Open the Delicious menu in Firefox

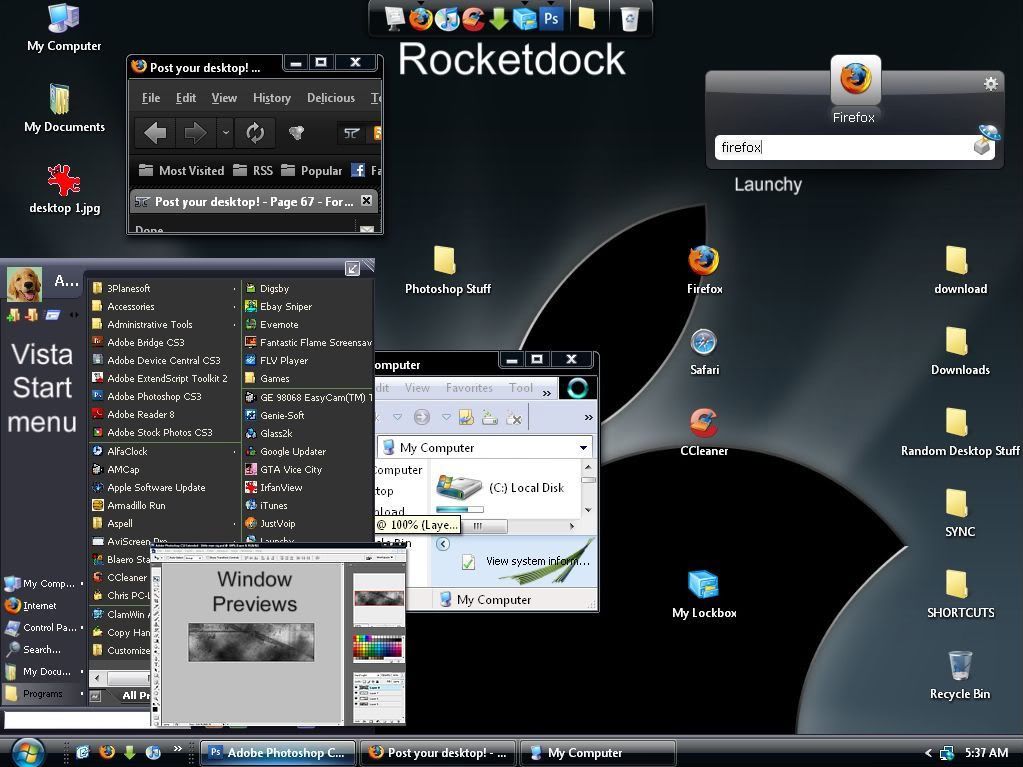pyautogui.click(x=331, y=98)
